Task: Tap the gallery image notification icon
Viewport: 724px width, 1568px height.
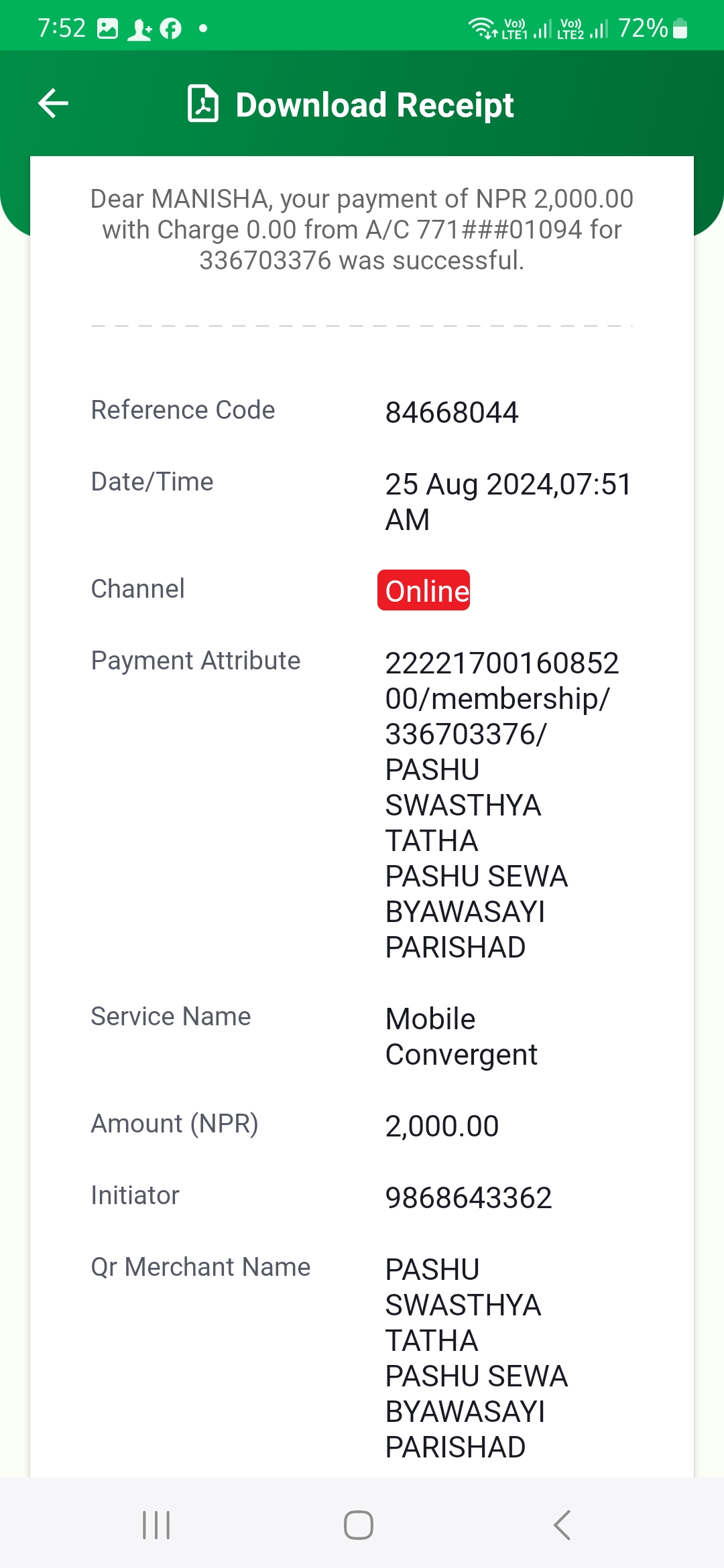Action: 107,29
